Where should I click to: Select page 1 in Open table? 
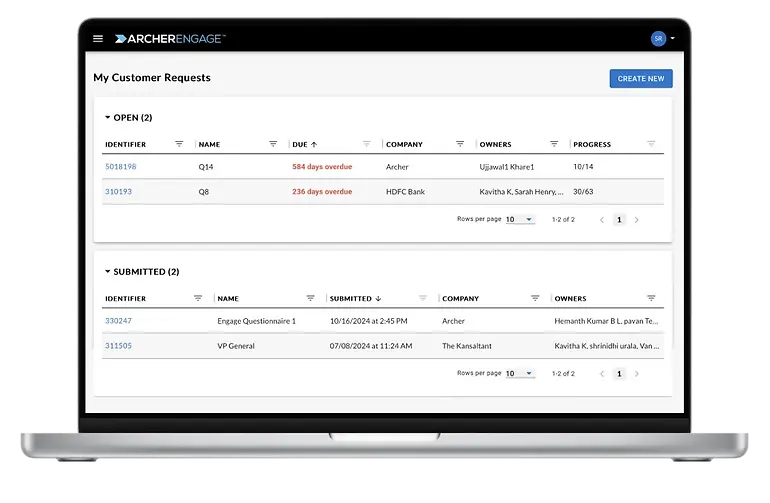(x=619, y=220)
